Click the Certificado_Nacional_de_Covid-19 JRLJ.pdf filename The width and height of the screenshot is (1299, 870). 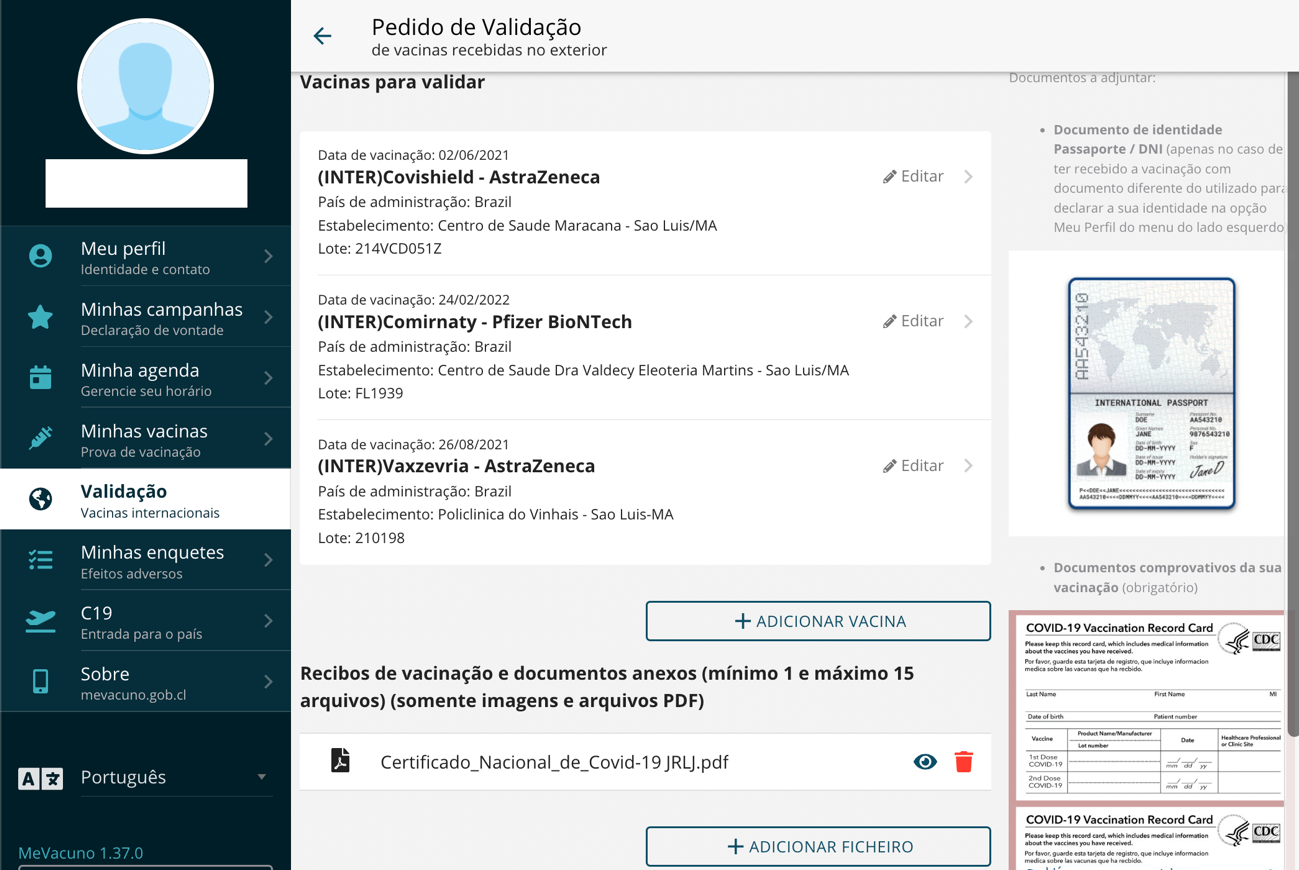tap(554, 762)
